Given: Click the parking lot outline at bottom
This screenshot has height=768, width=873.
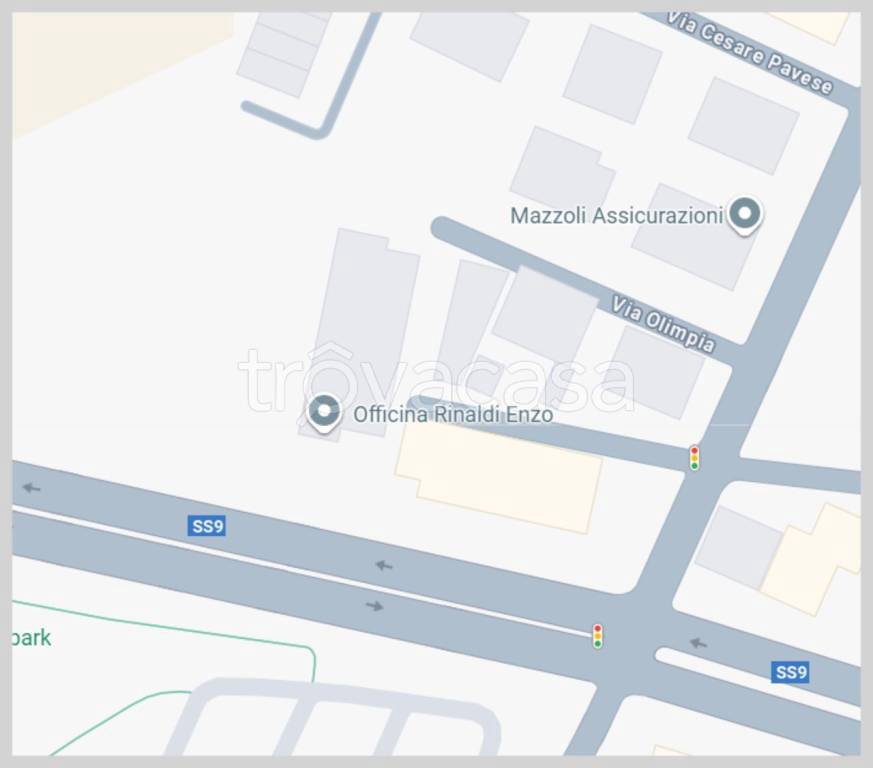Looking at the screenshot, I should point(333,717).
